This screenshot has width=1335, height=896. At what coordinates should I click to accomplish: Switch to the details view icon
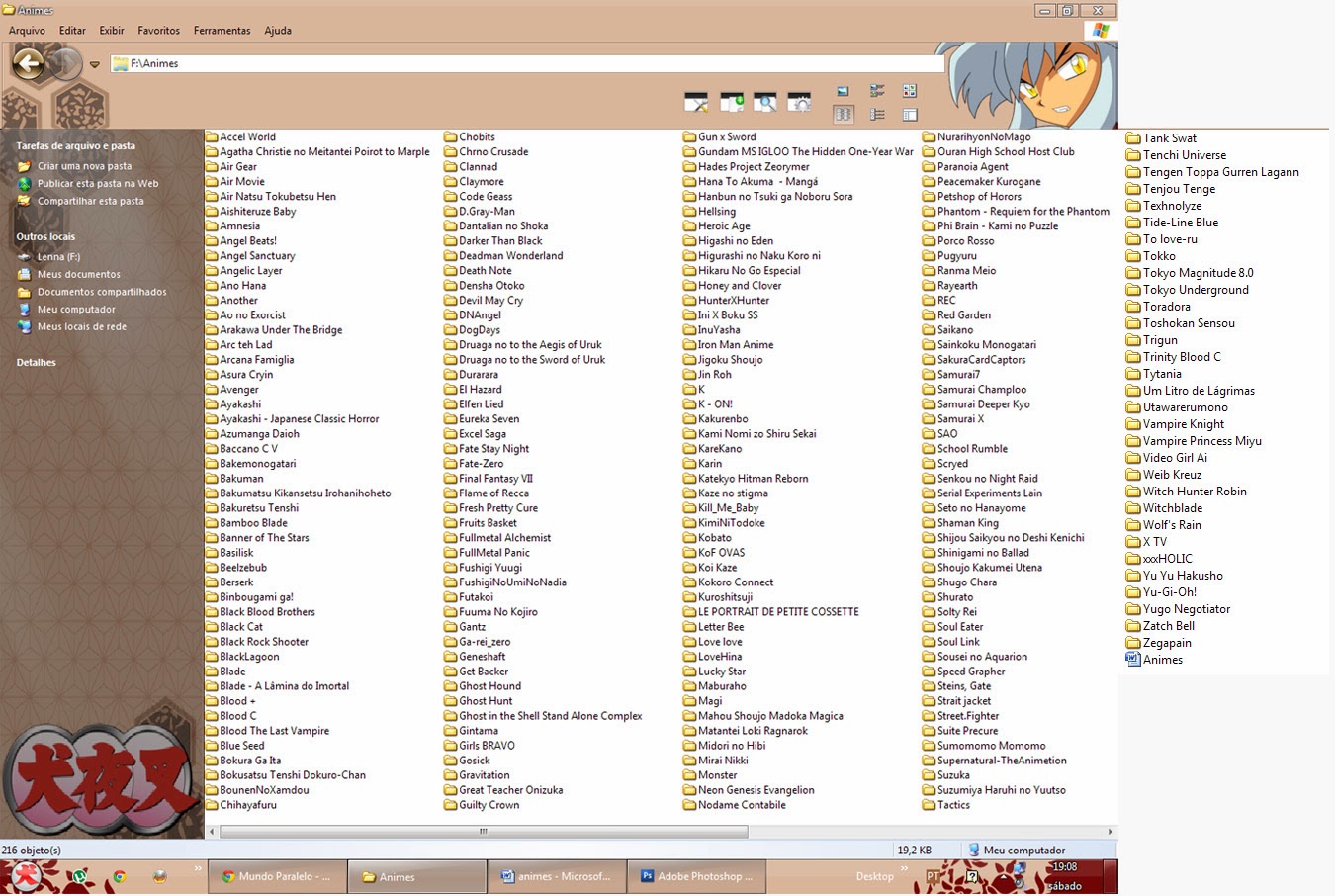pos(876,115)
